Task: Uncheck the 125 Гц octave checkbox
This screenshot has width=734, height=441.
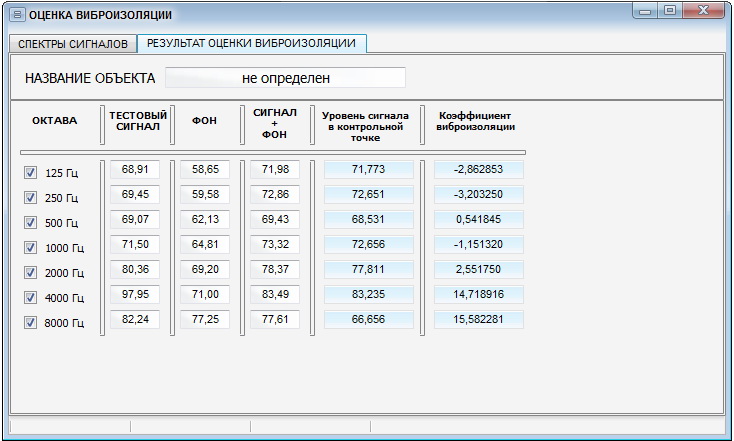Action: (30, 172)
